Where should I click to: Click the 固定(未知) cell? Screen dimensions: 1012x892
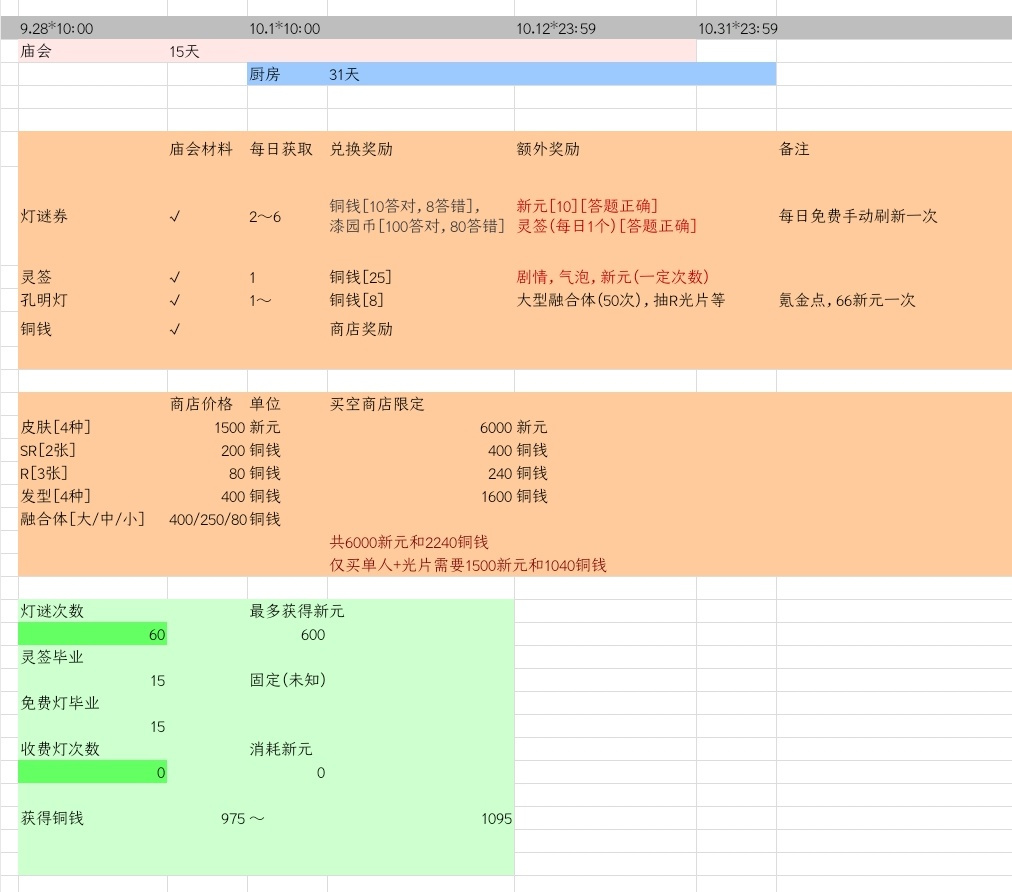tap(288, 680)
